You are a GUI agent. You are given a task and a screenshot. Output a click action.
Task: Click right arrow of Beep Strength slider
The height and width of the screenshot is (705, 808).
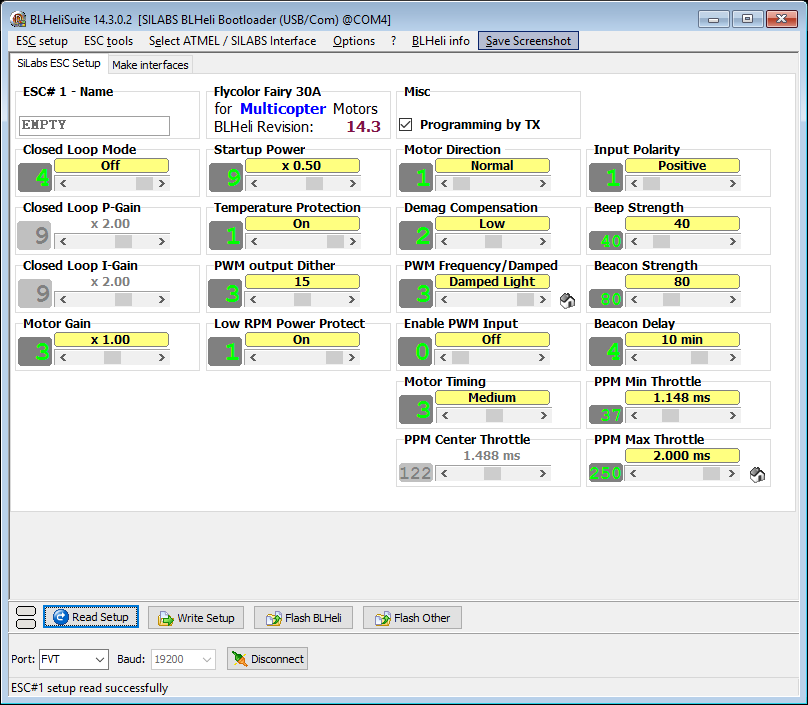click(x=732, y=241)
